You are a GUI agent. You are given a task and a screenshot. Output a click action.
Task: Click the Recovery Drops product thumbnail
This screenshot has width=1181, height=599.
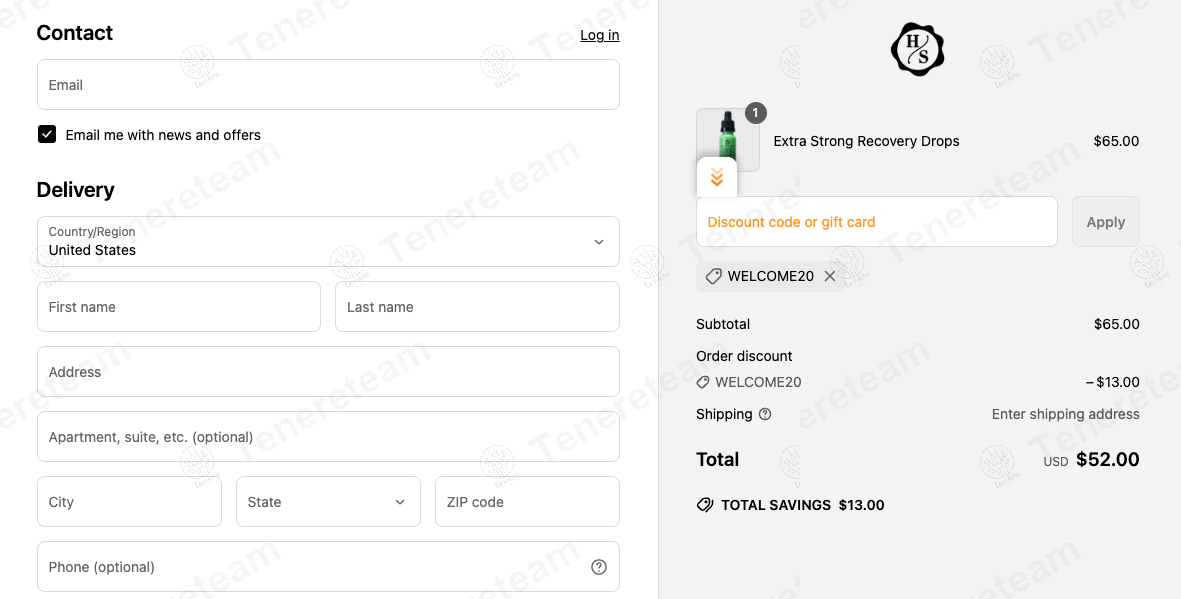click(728, 140)
